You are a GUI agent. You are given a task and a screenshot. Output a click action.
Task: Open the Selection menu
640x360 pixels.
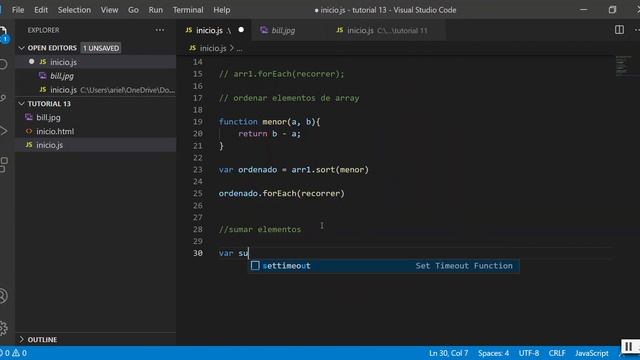[74, 10]
